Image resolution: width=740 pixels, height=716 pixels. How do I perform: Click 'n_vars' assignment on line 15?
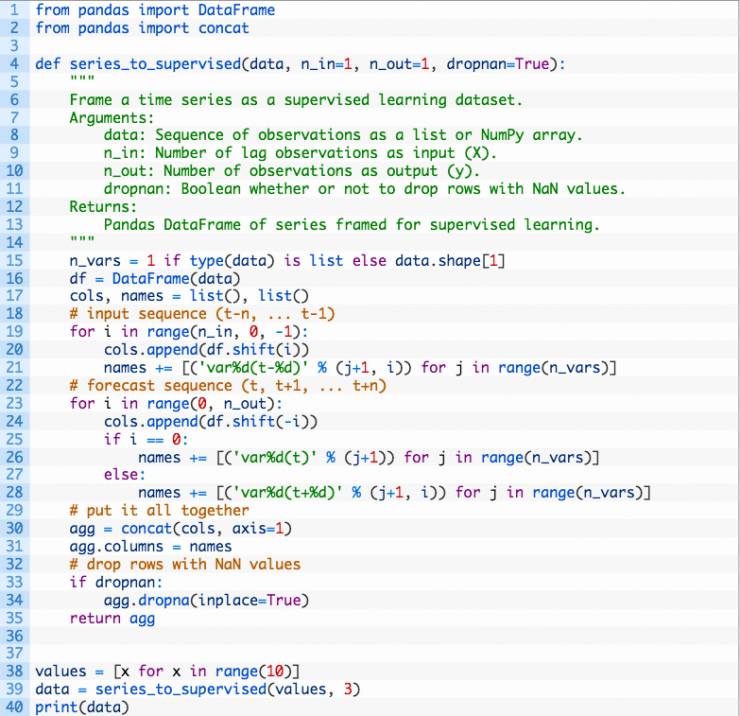pyautogui.click(x=95, y=261)
